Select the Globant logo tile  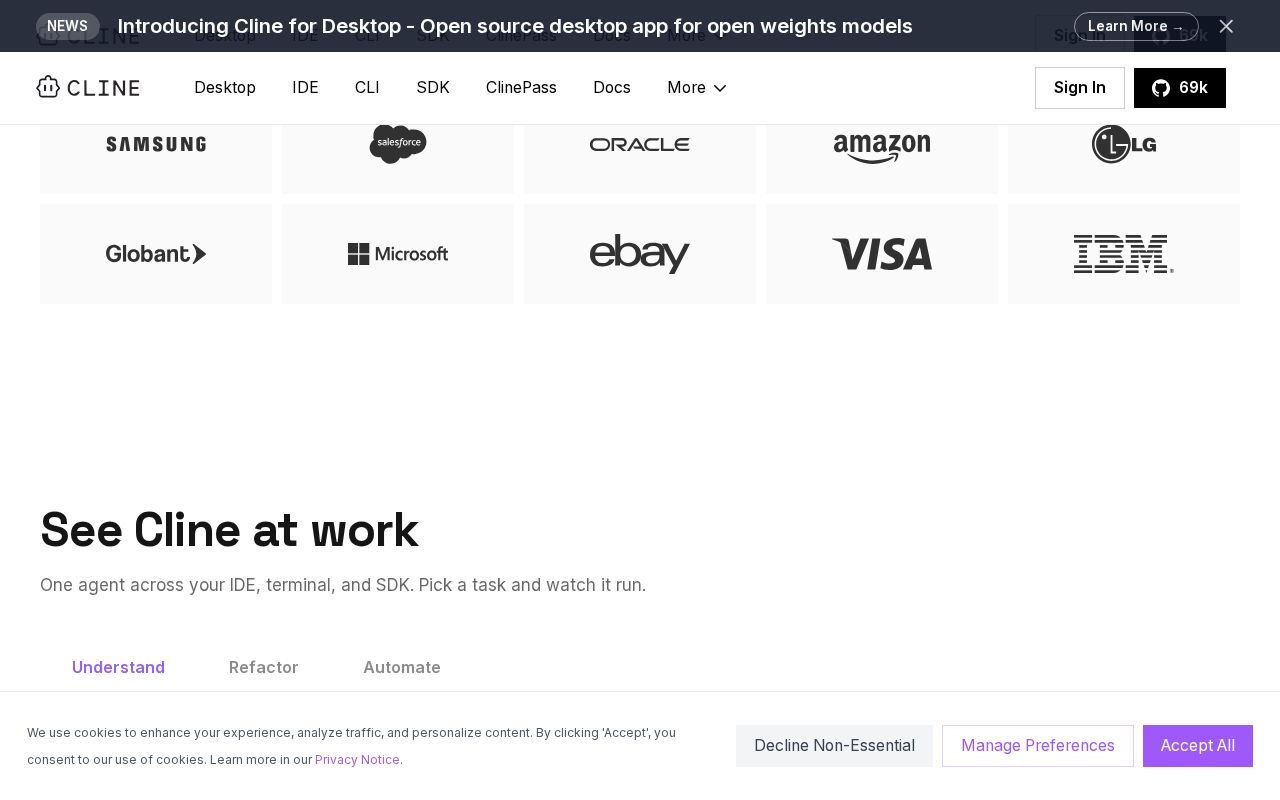[x=156, y=254]
